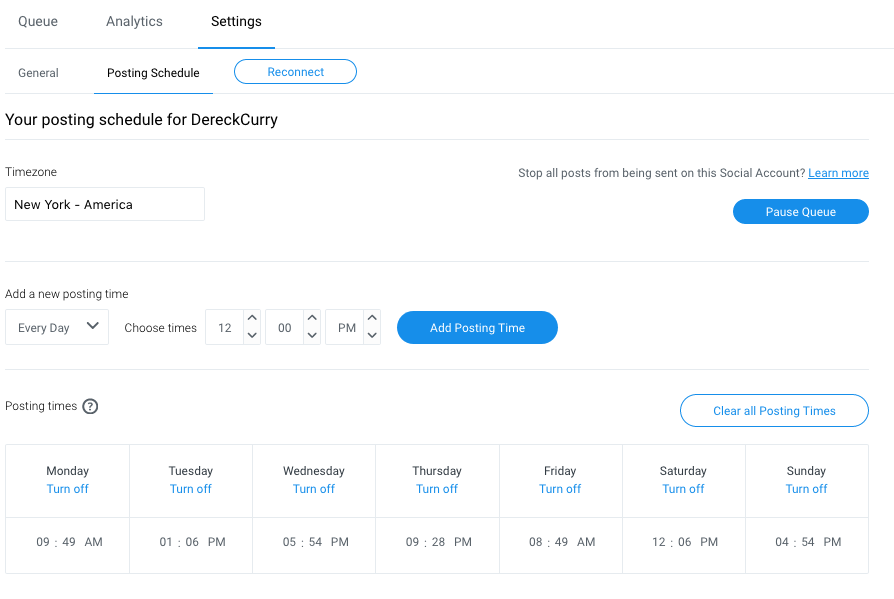The image size is (894, 599).
Task: Open the Analytics tab
Action: click(x=134, y=22)
